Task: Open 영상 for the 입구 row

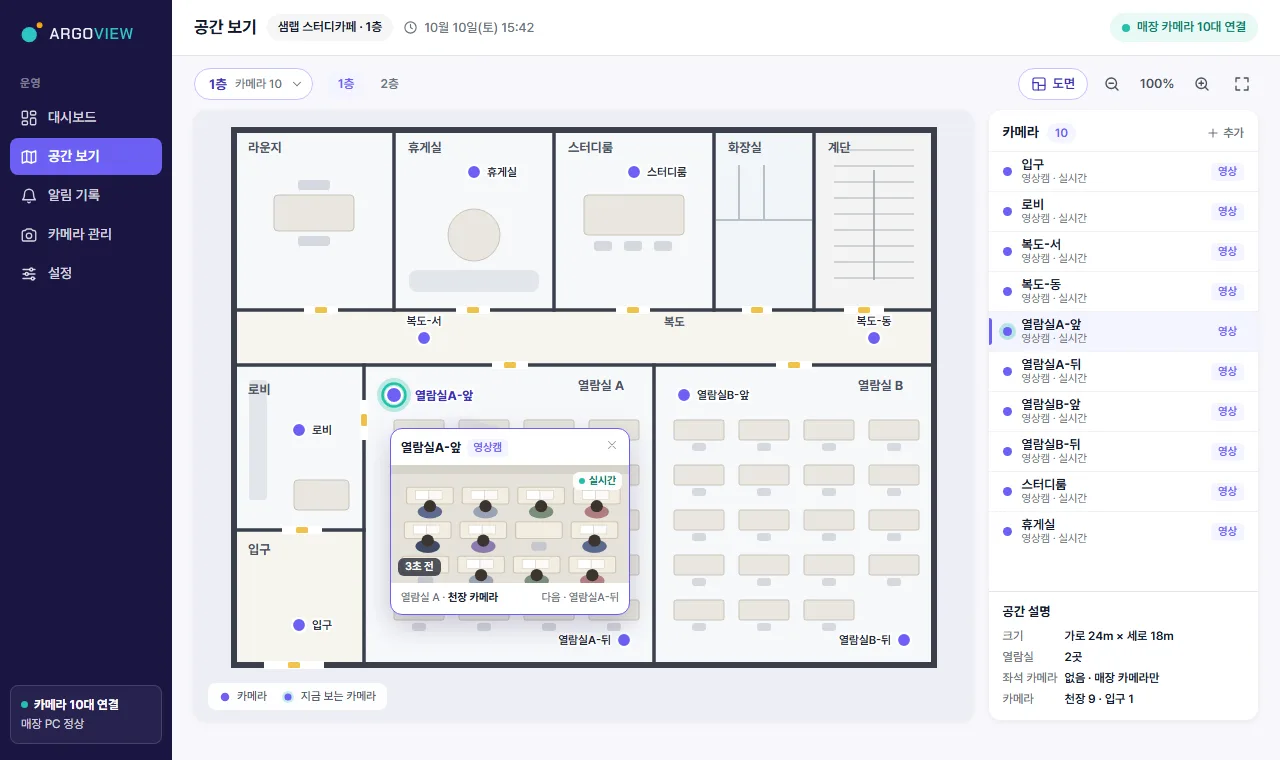Action: pos(1227,171)
